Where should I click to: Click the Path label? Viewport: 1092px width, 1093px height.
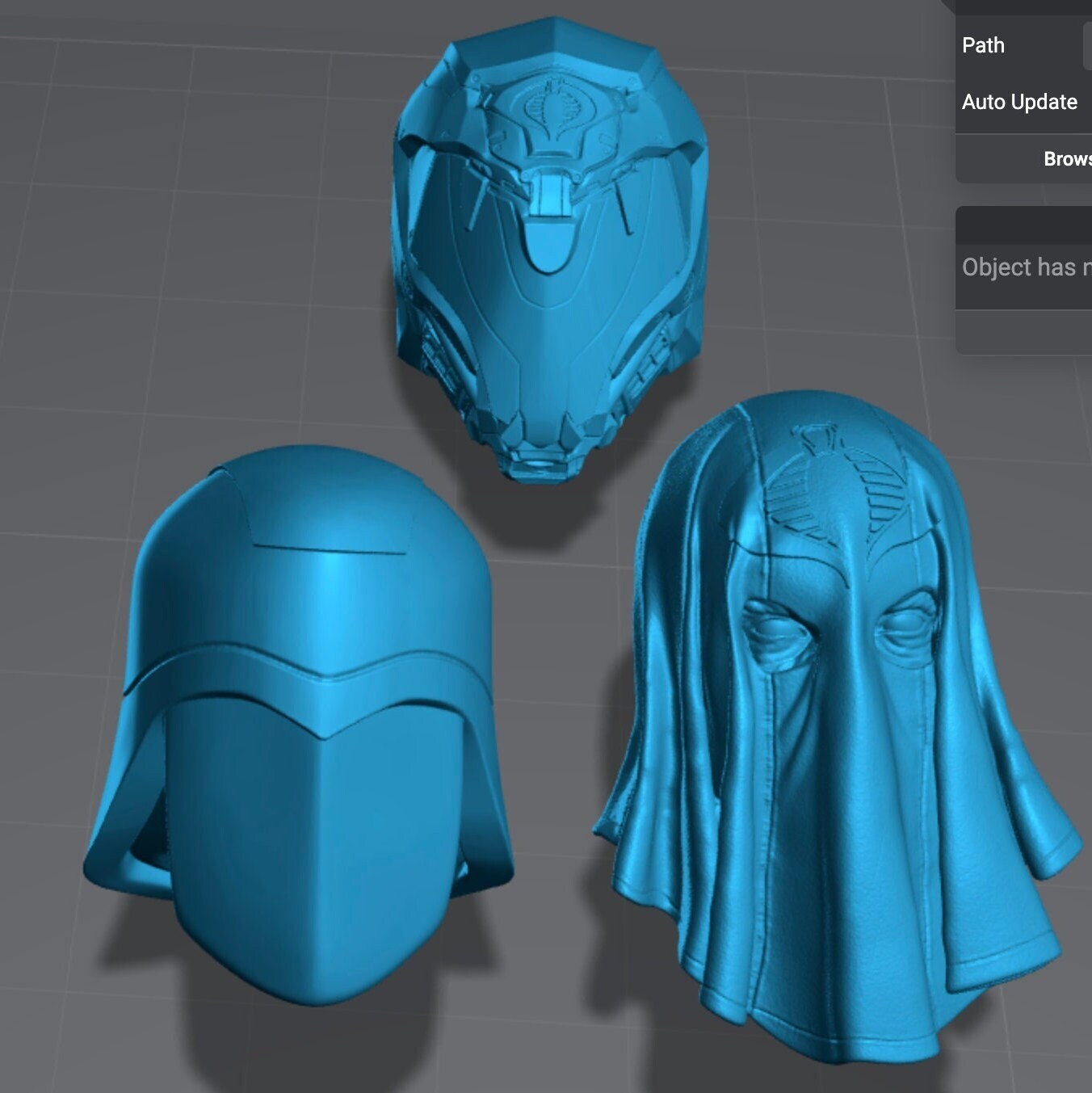pos(983,45)
